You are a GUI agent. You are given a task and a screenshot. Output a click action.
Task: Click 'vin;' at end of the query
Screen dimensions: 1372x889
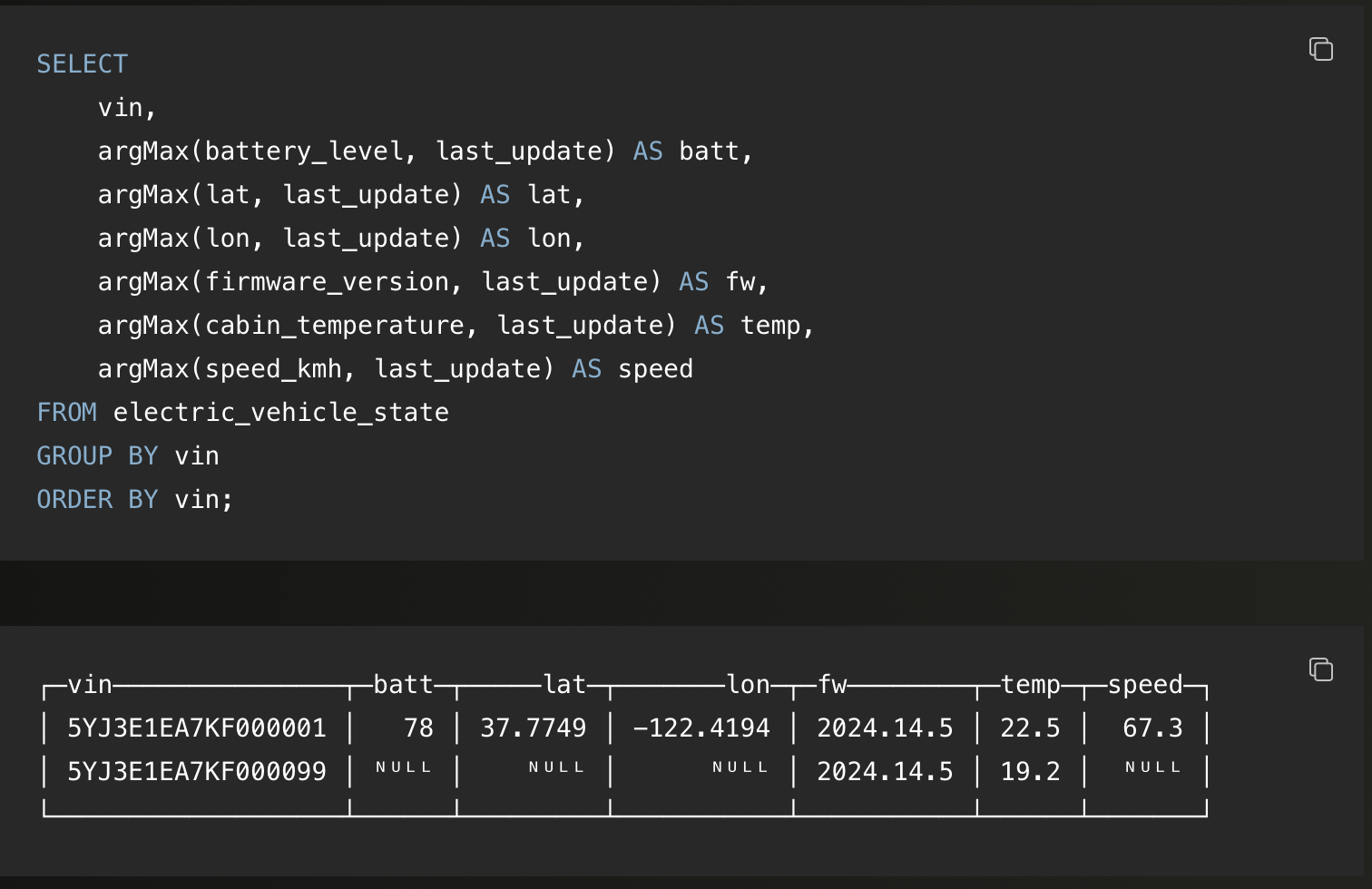coord(204,500)
